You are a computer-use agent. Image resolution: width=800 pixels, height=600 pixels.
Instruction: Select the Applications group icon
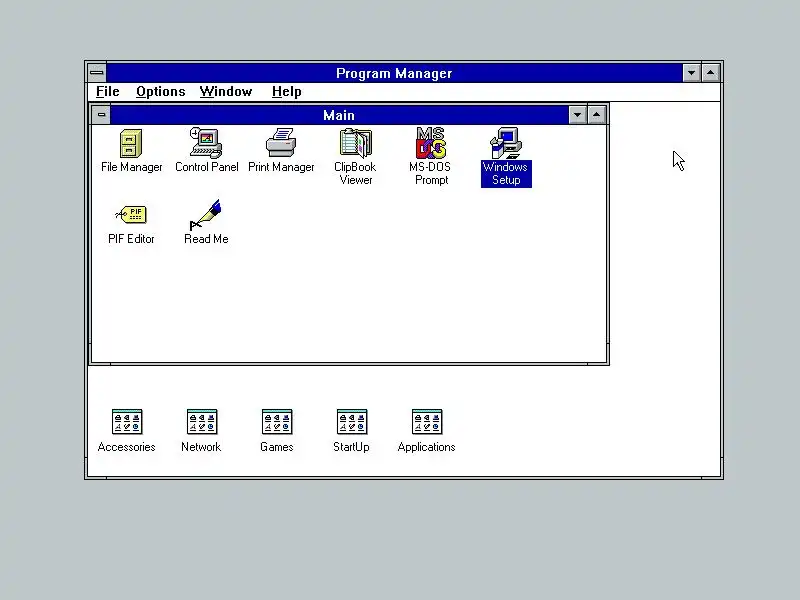pyautogui.click(x=427, y=422)
